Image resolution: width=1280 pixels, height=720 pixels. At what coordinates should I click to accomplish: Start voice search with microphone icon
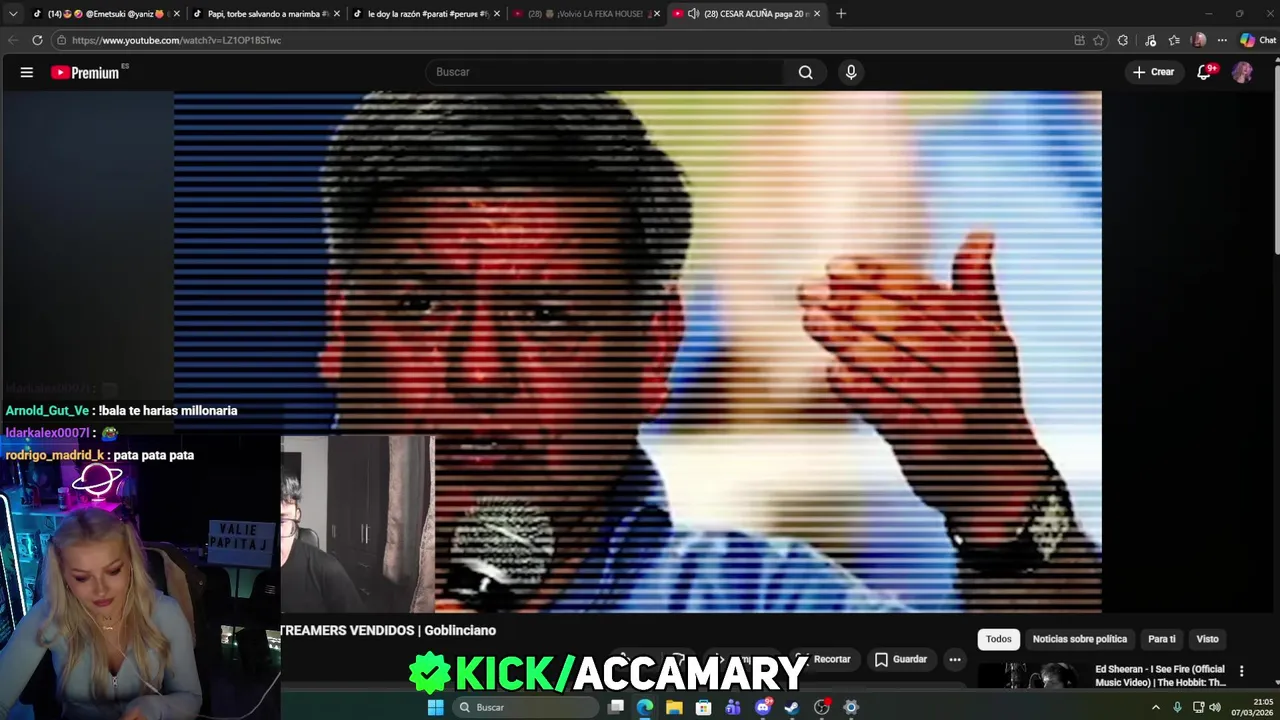851,72
